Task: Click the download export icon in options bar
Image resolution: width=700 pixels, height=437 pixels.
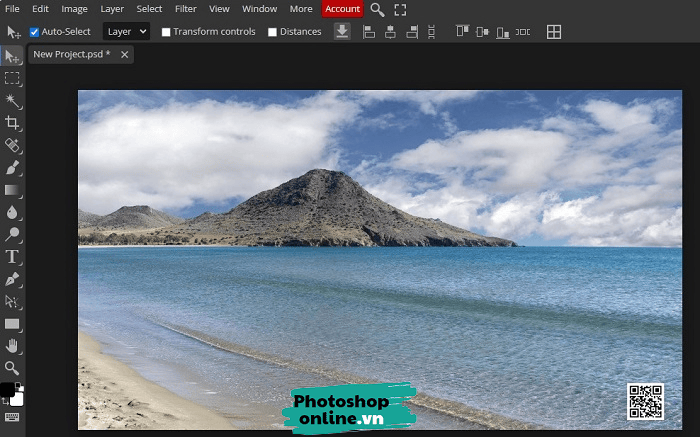Action: (342, 32)
